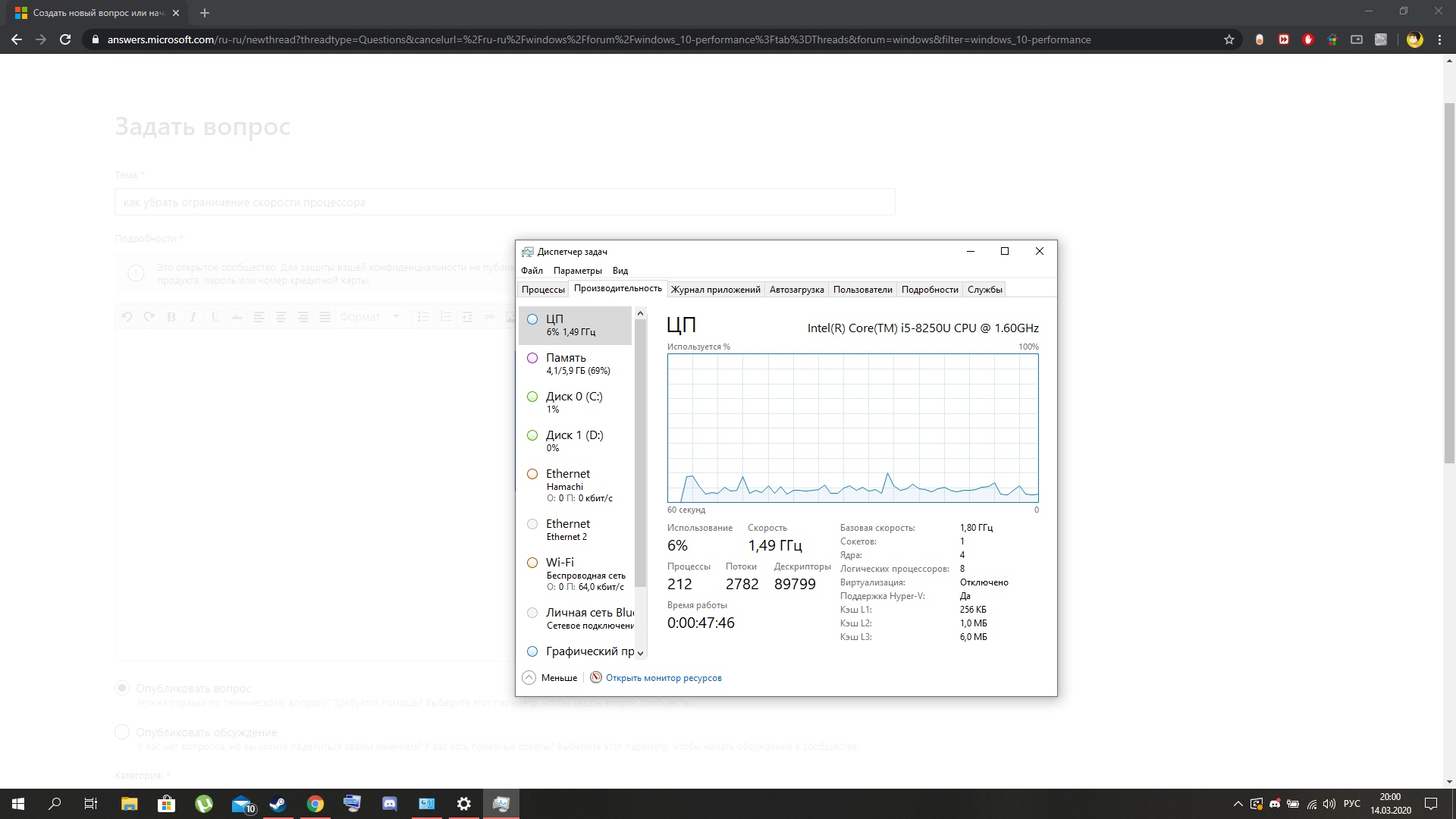Open Windows taskbar search
1456x819 pixels.
55,804
